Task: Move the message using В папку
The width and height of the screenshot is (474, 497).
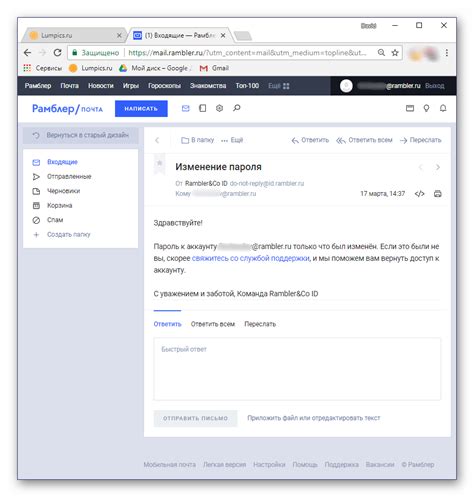Action: [x=197, y=140]
